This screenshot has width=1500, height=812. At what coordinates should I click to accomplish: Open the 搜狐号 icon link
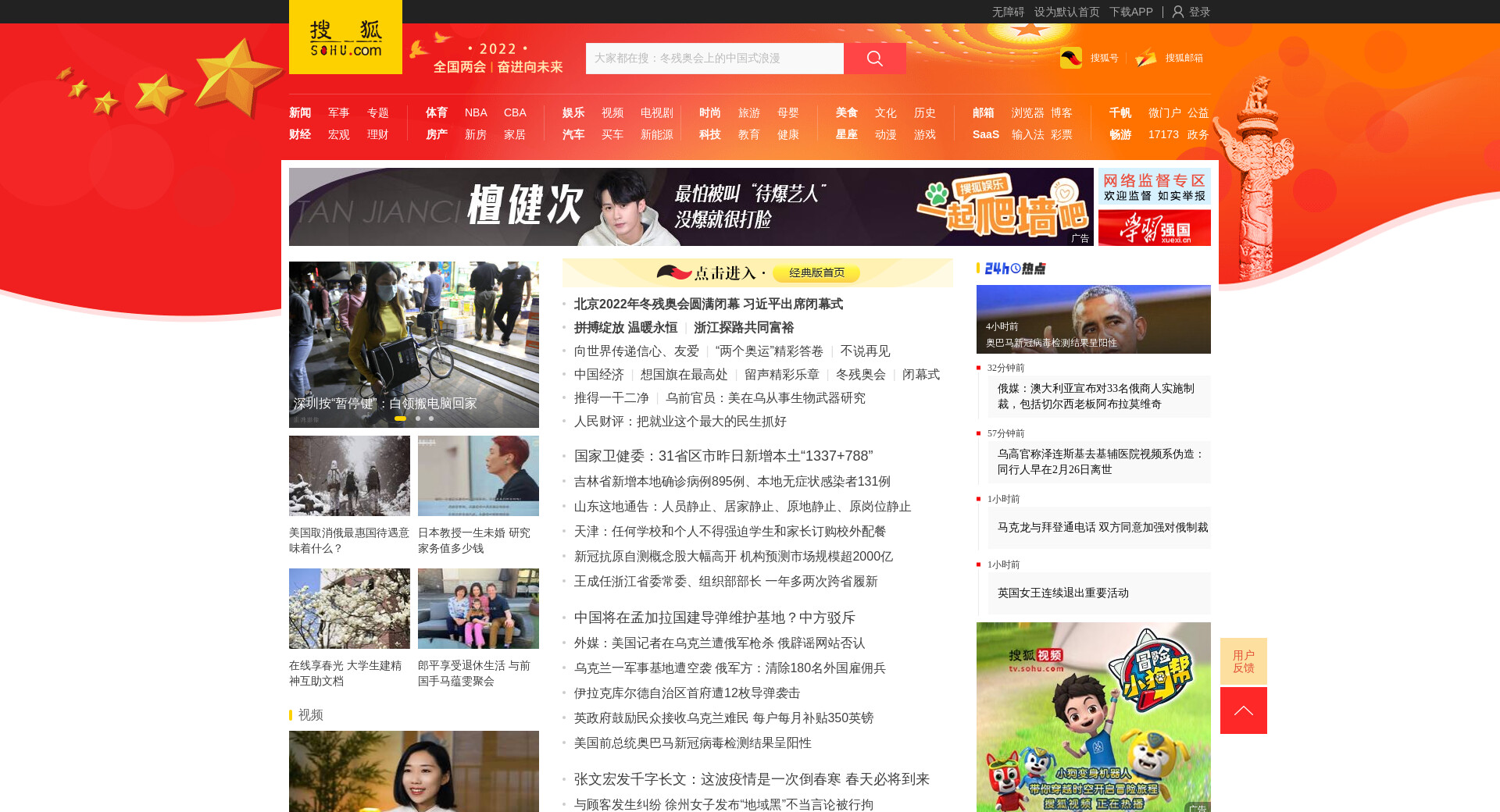(1071, 58)
